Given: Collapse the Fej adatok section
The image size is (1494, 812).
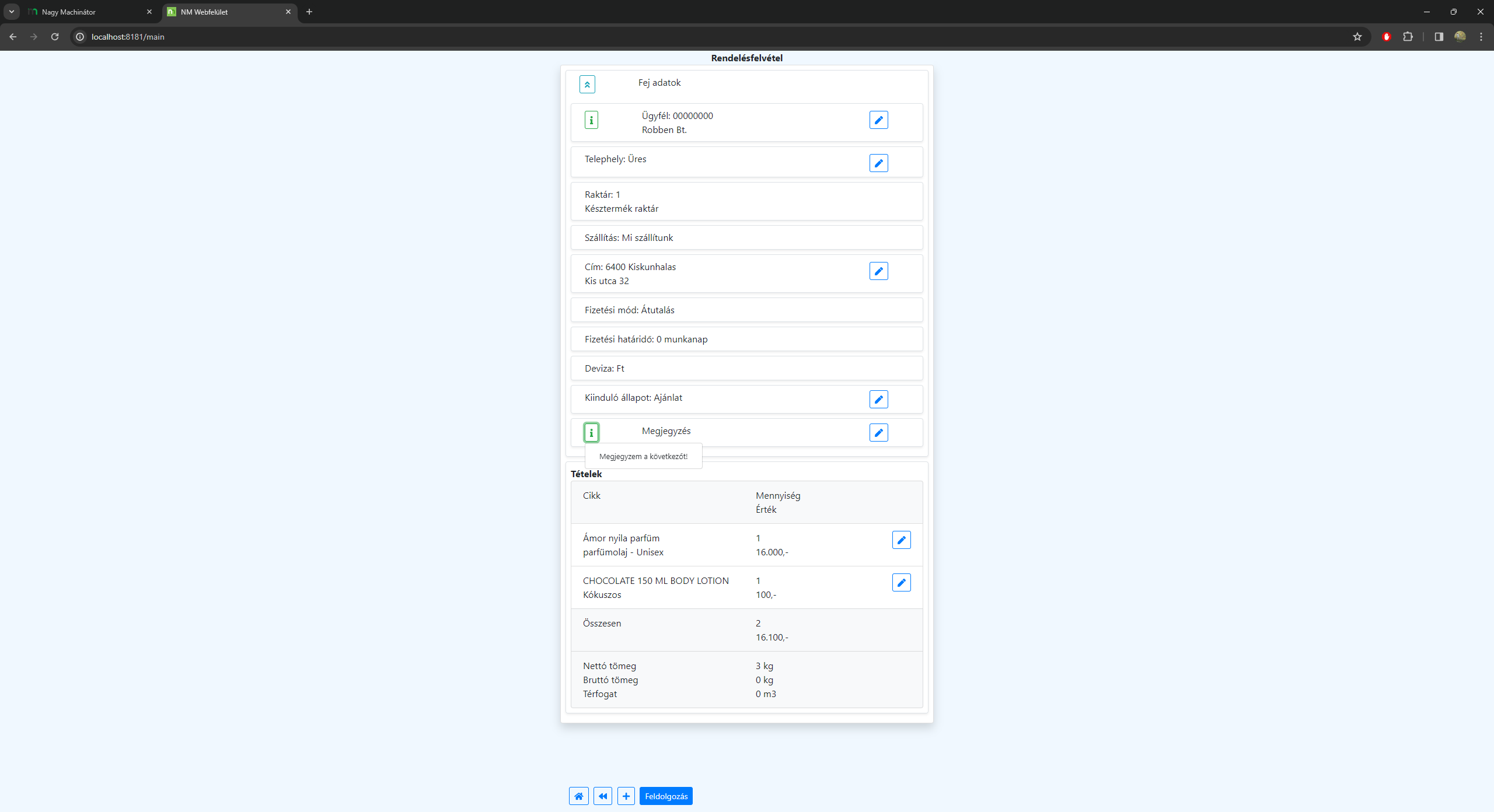Looking at the screenshot, I should coord(587,85).
